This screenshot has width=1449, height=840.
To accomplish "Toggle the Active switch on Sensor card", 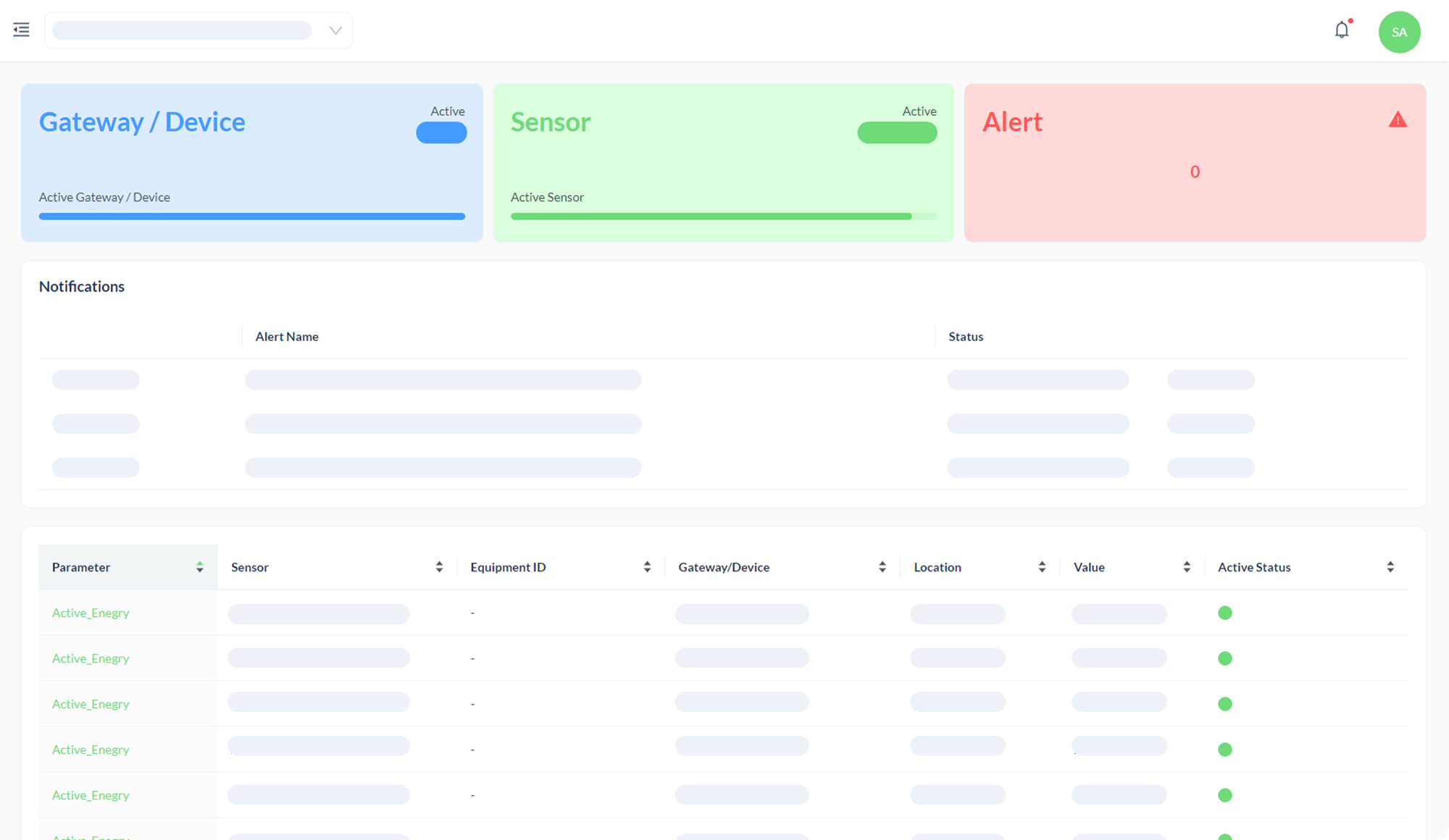I will tap(897, 133).
